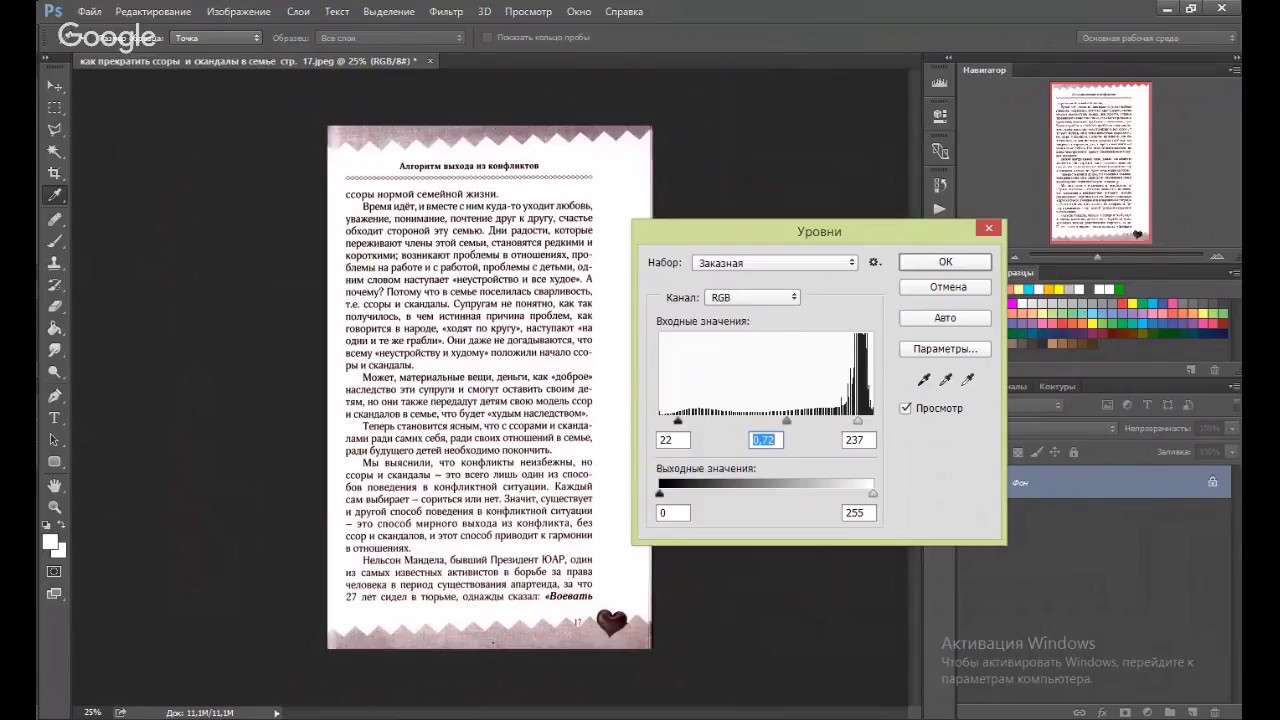Open the Изображение menu

pos(238,11)
